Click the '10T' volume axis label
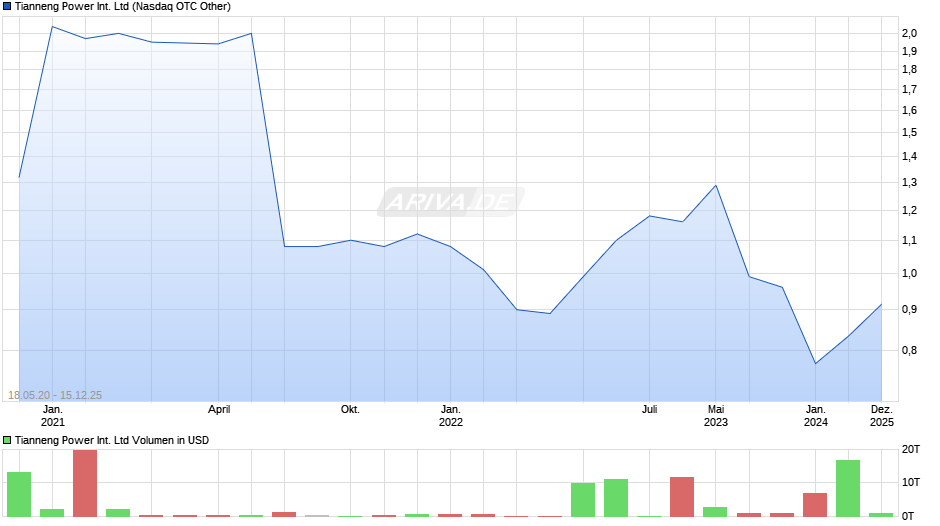Image resolution: width=940 pixels, height=526 pixels. coord(911,482)
